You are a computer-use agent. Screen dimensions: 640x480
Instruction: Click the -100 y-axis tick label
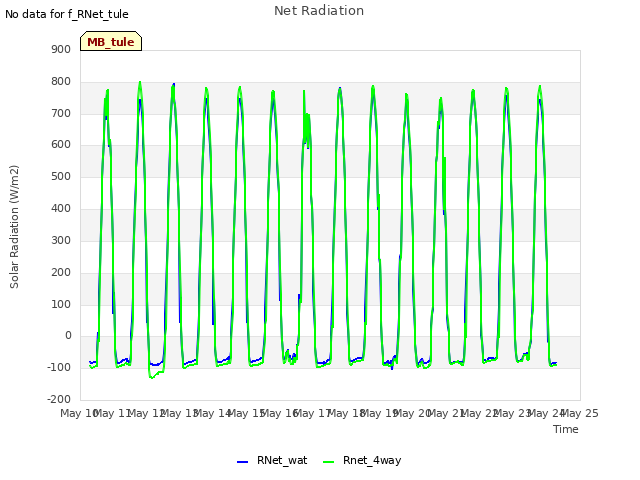pos(59,367)
